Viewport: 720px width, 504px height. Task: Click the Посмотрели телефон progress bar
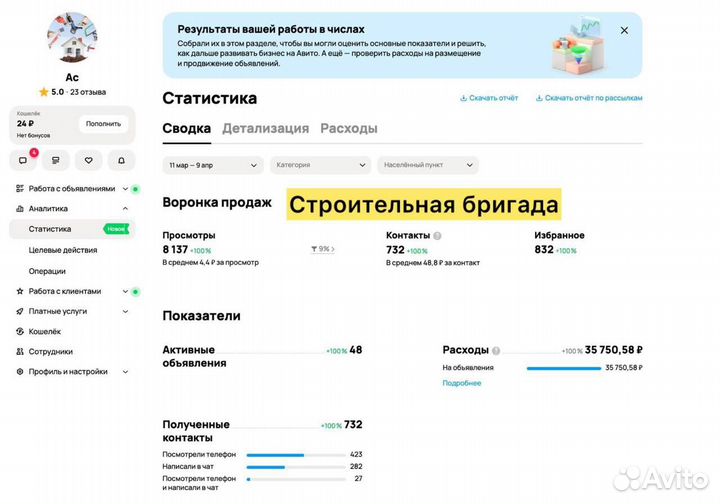tap(296, 455)
